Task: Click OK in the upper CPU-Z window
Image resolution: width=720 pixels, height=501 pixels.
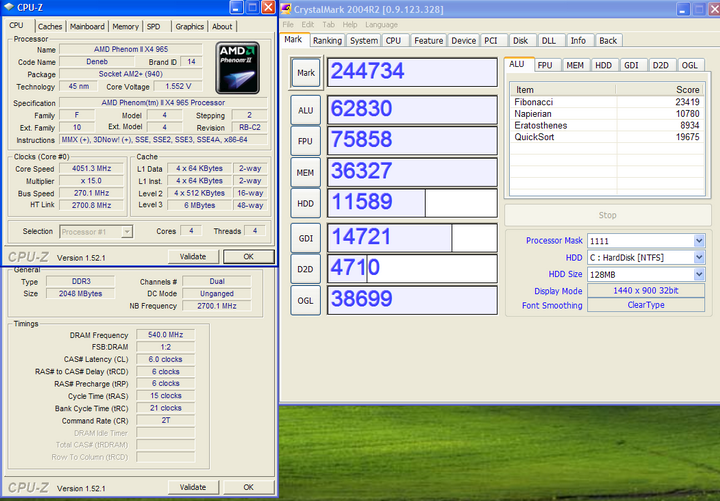Action: [248, 257]
